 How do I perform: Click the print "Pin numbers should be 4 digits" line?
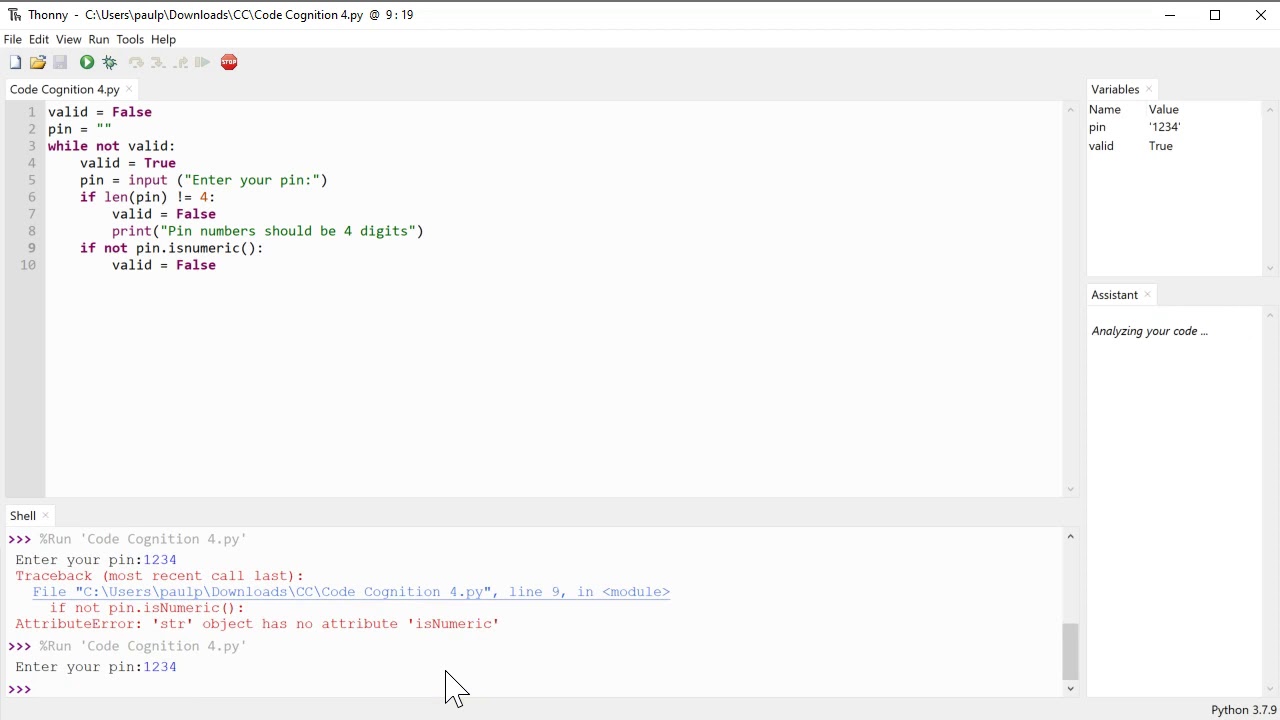268,231
